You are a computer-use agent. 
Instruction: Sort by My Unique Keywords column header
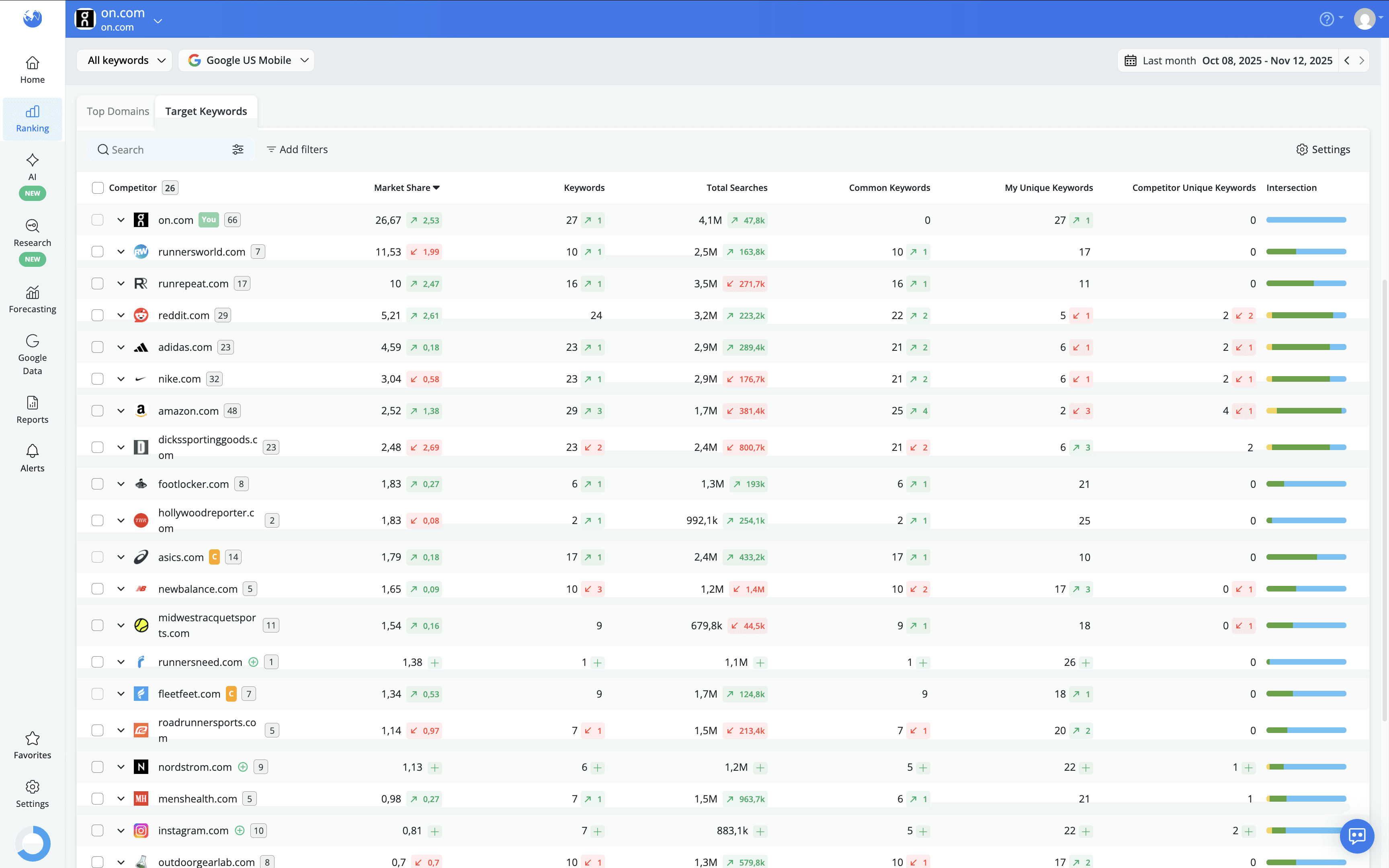coord(1049,188)
